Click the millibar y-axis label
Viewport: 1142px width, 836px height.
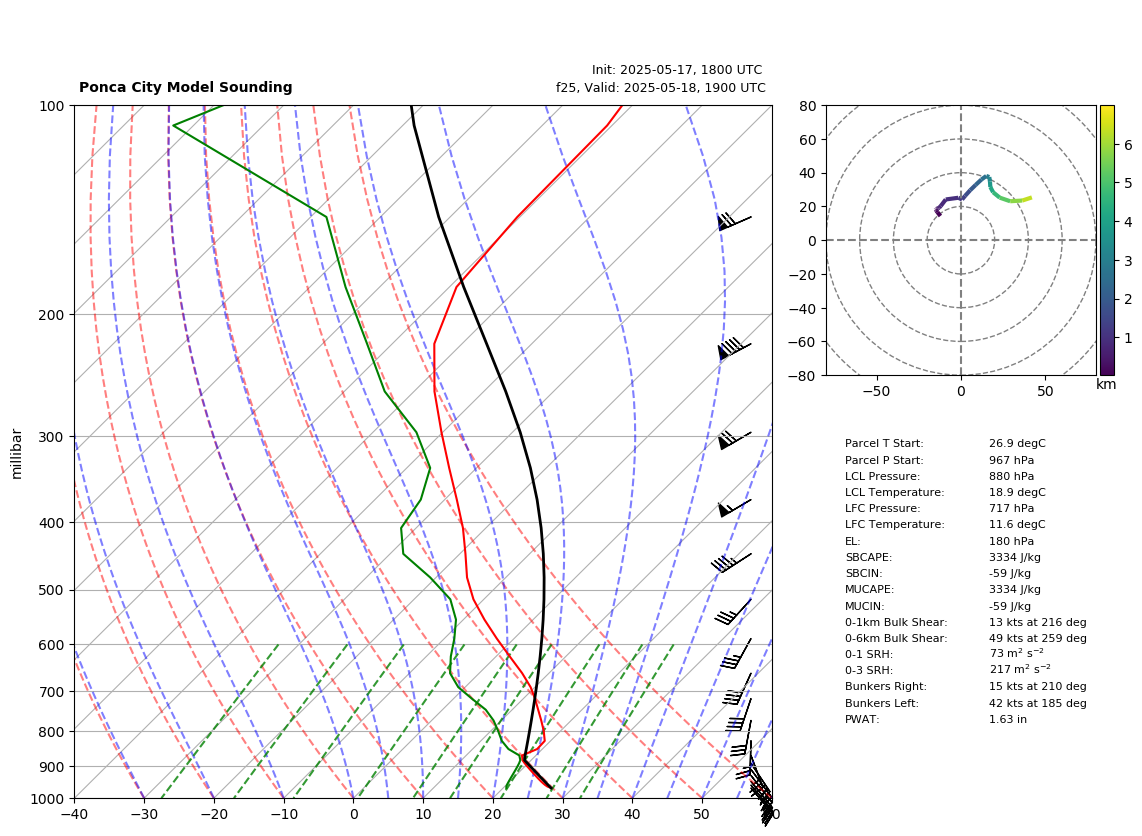[17, 454]
